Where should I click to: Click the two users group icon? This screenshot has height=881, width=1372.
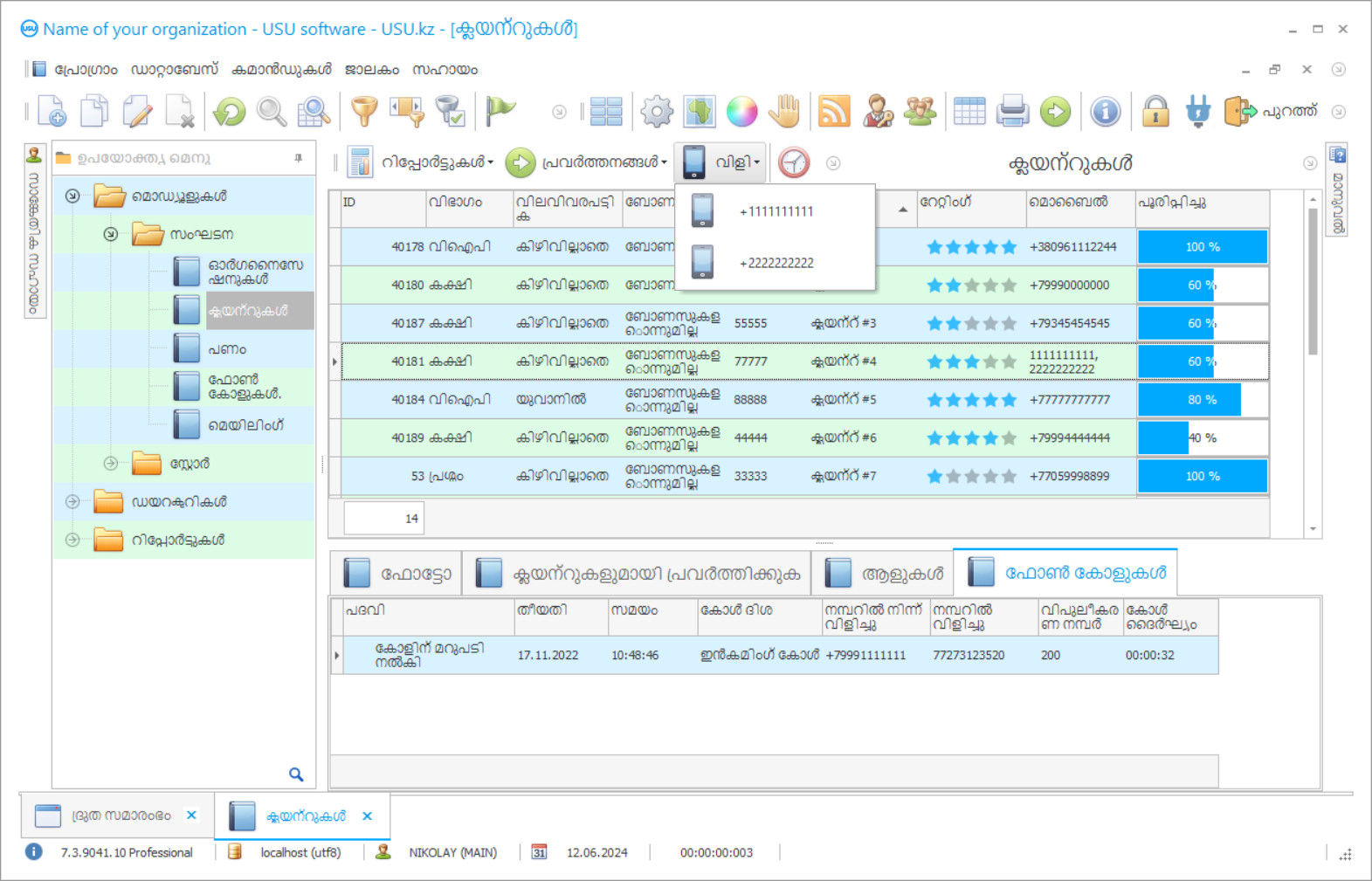pos(920,112)
